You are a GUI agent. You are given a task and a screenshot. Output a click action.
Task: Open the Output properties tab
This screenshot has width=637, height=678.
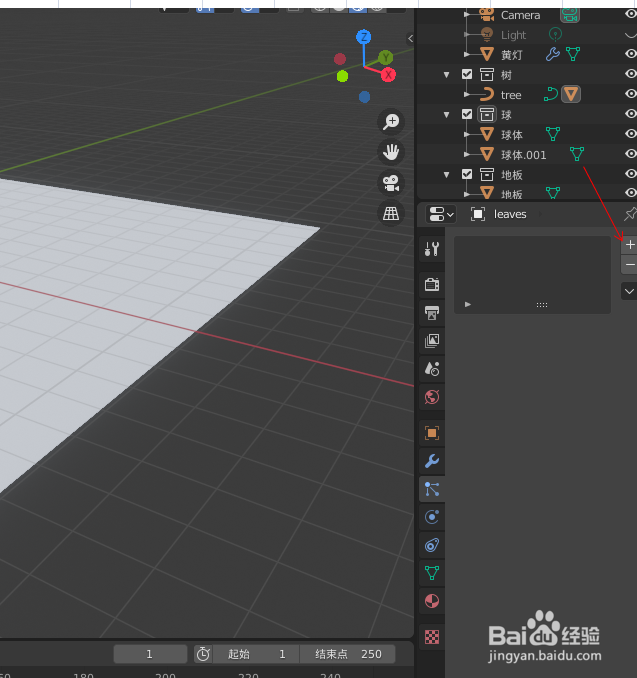(432, 313)
